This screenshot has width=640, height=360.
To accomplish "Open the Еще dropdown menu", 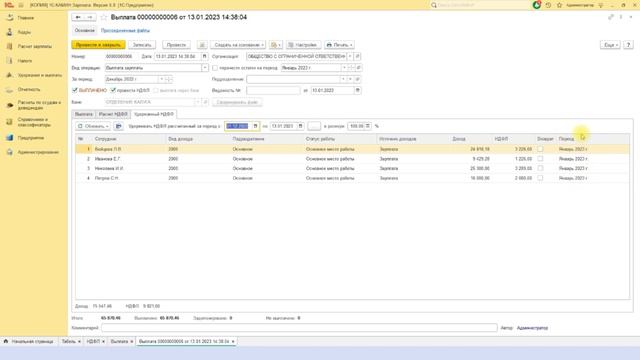I will point(610,45).
